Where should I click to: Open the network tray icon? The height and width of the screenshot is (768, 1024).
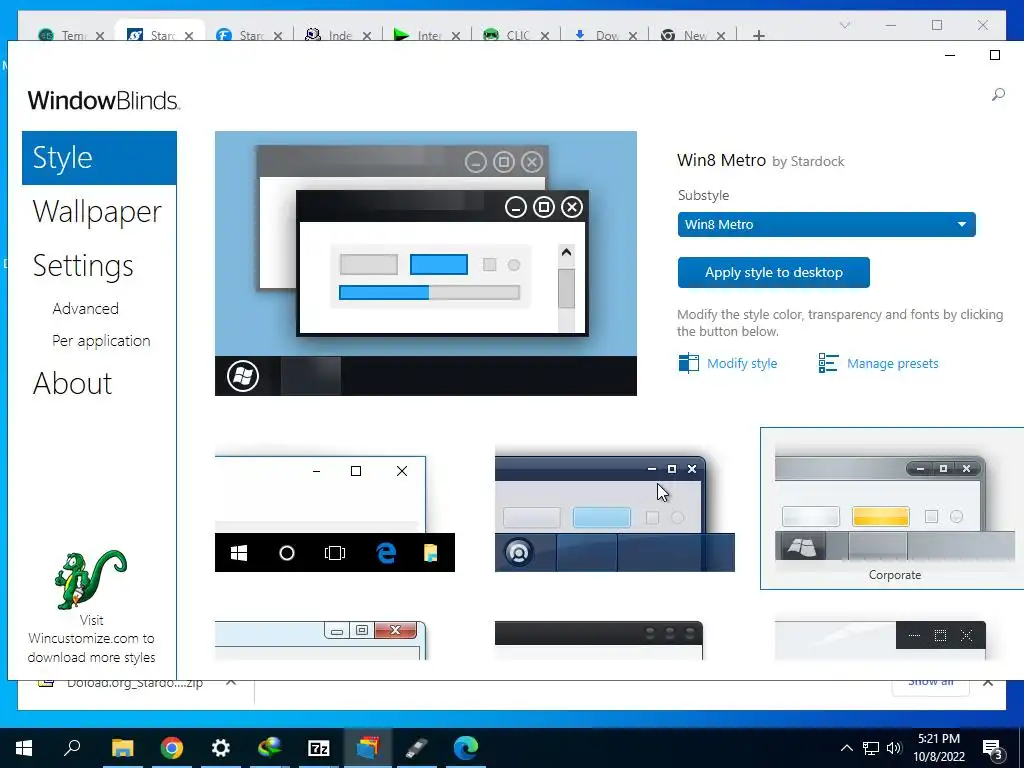click(x=871, y=748)
